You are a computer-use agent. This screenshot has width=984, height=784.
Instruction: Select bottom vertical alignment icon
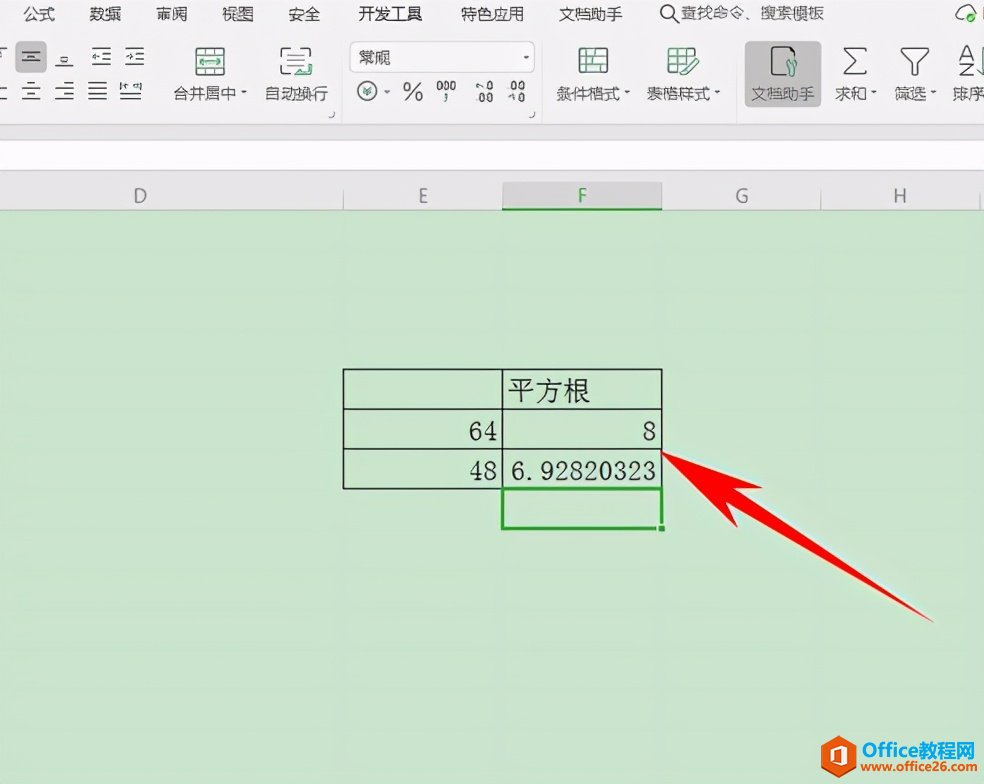point(64,59)
